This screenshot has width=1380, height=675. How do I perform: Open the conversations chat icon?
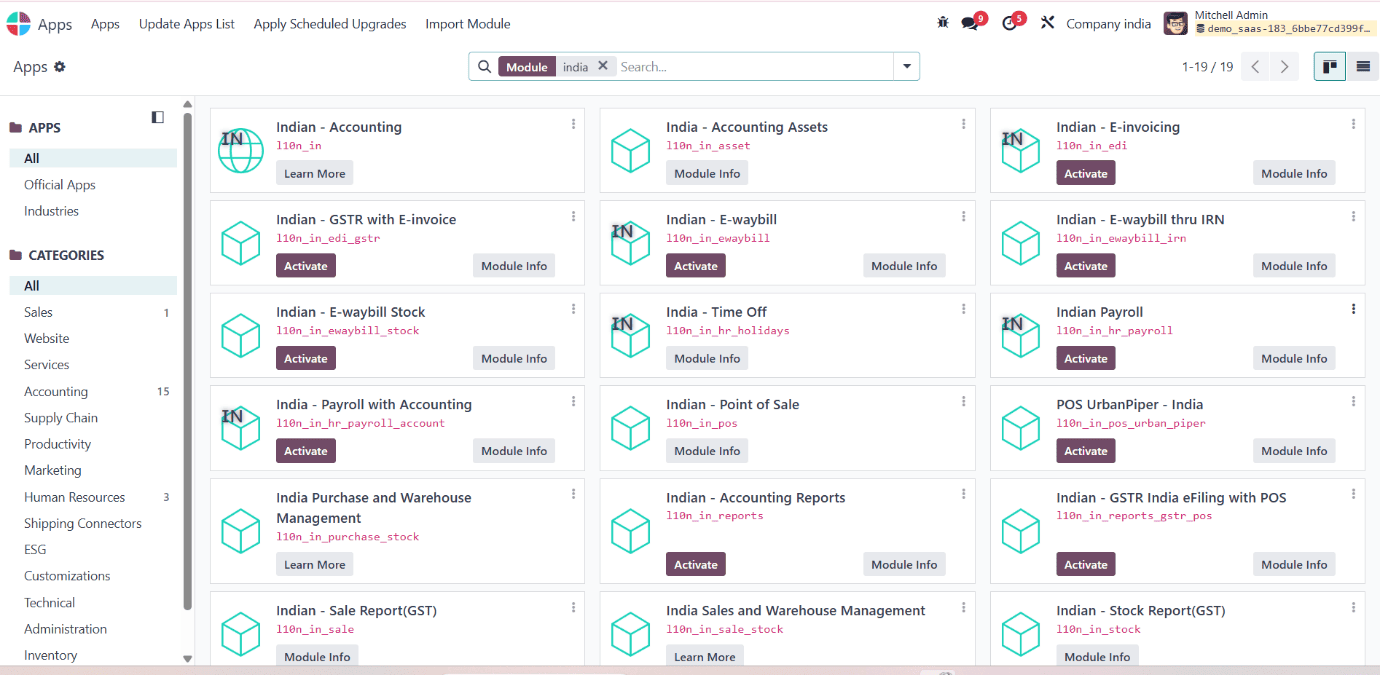pyautogui.click(x=969, y=23)
